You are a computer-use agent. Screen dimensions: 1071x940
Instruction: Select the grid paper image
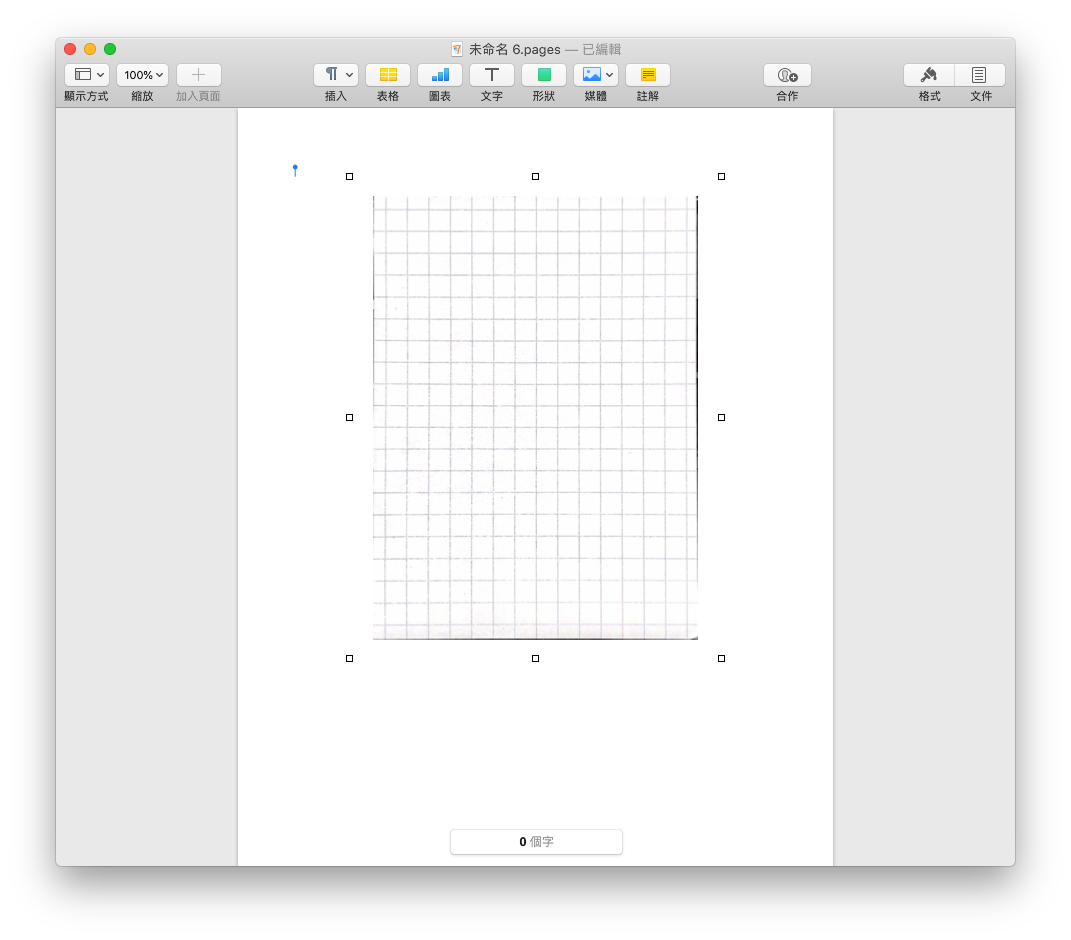[536, 417]
